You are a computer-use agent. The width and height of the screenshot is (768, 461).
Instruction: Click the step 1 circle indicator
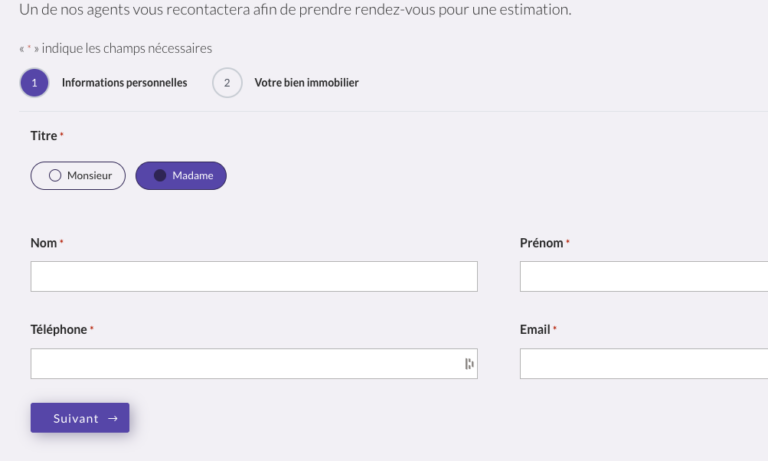[x=34, y=83]
